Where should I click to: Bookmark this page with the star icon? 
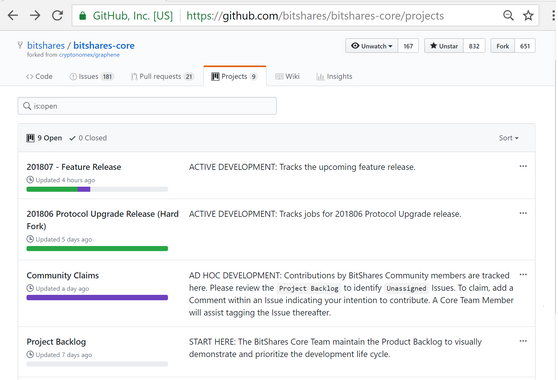(528, 15)
